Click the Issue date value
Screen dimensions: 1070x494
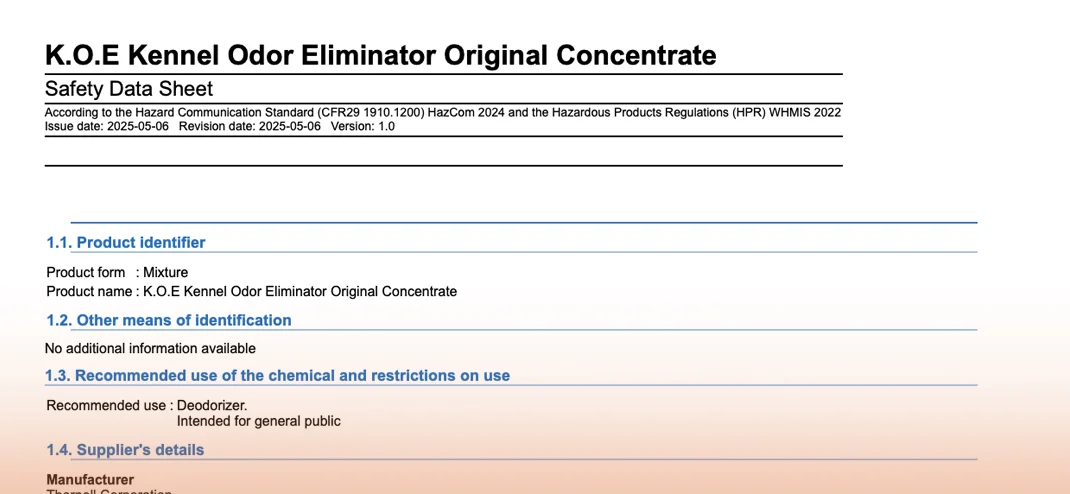(x=138, y=127)
